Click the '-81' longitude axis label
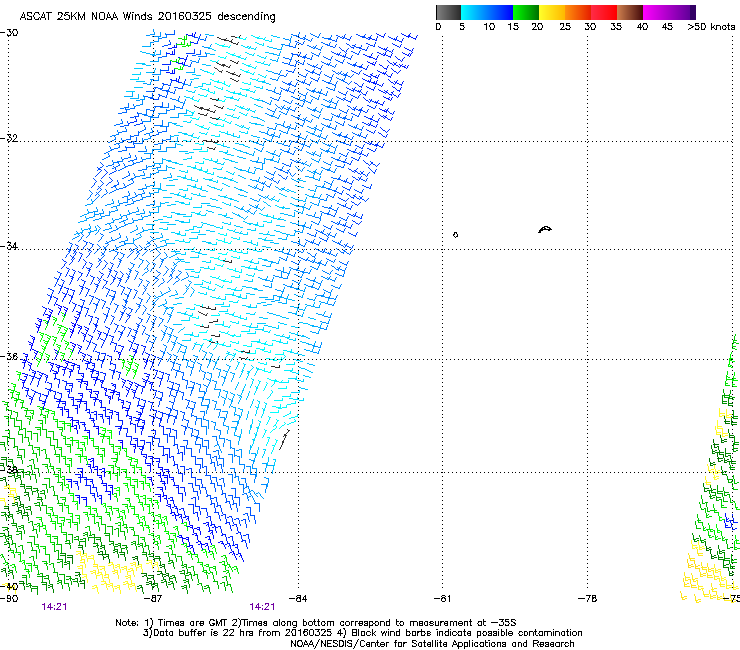 coord(442,599)
